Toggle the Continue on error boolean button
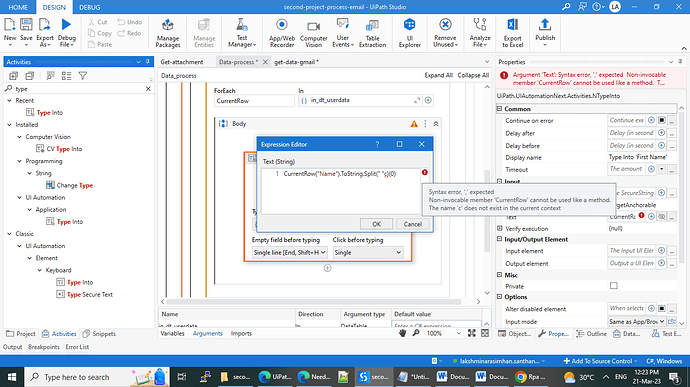 [661, 120]
